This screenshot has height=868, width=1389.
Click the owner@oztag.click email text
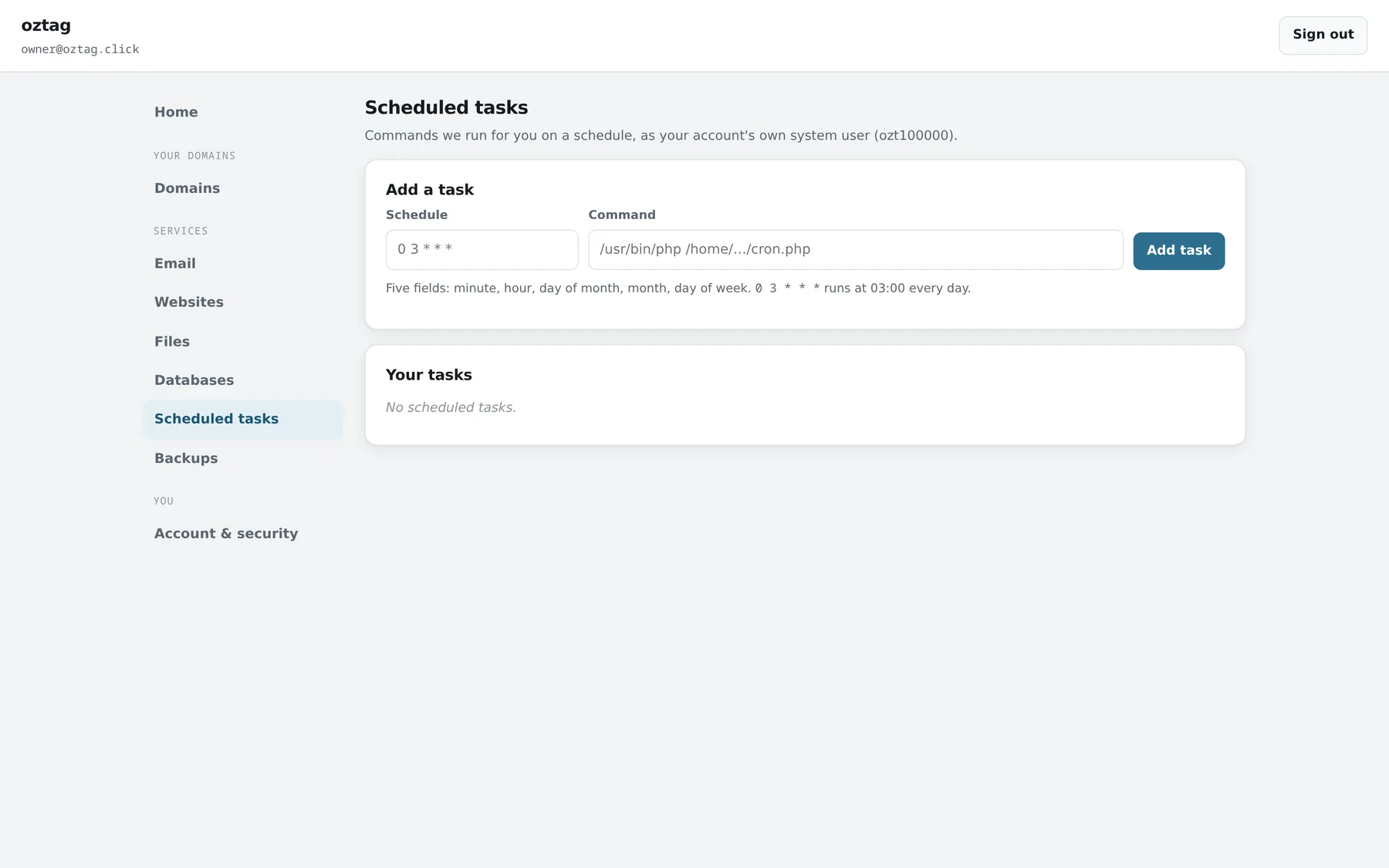(80, 49)
